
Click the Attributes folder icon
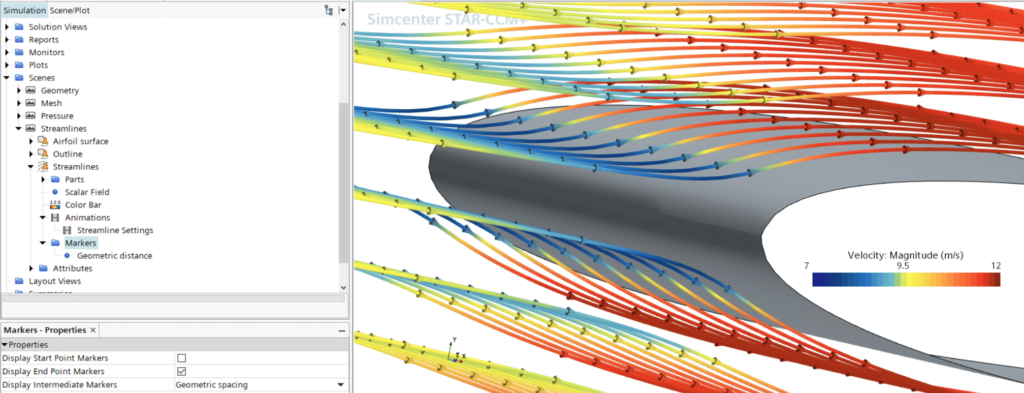point(42,268)
